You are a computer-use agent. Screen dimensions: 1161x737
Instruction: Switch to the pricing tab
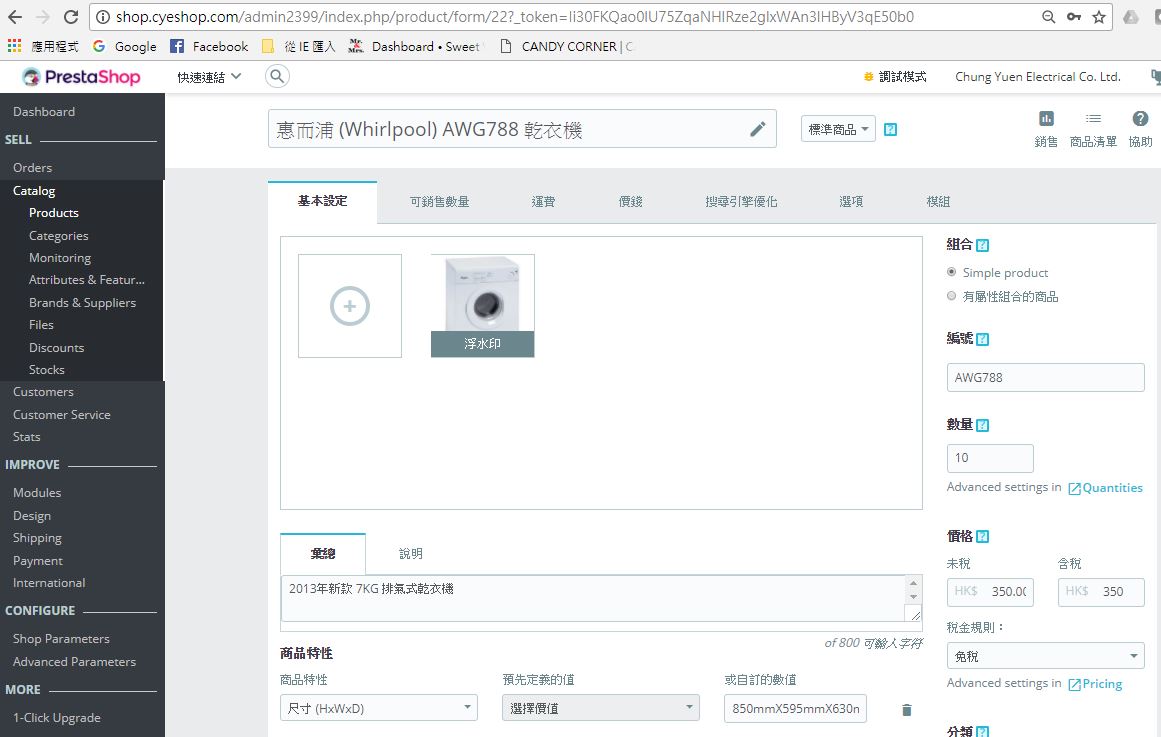pos(630,201)
